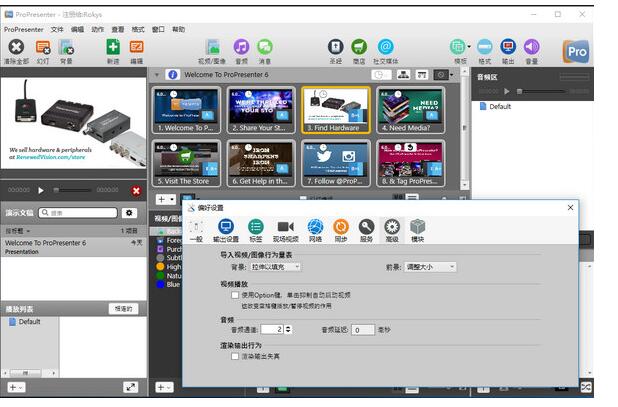Click the Output monitor icon in toolbar

(x=508, y=47)
